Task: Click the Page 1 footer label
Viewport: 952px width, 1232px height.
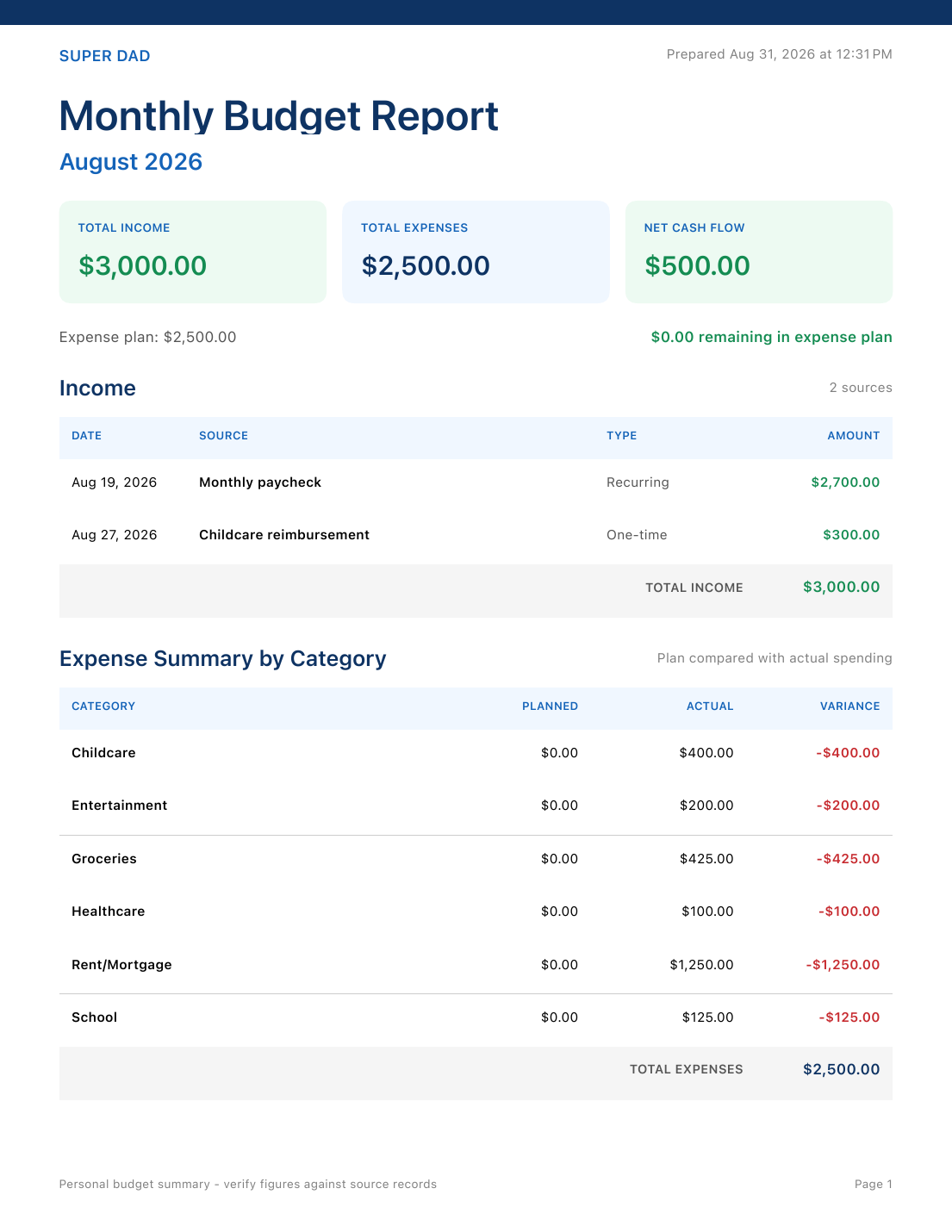Action: pyautogui.click(x=873, y=1185)
